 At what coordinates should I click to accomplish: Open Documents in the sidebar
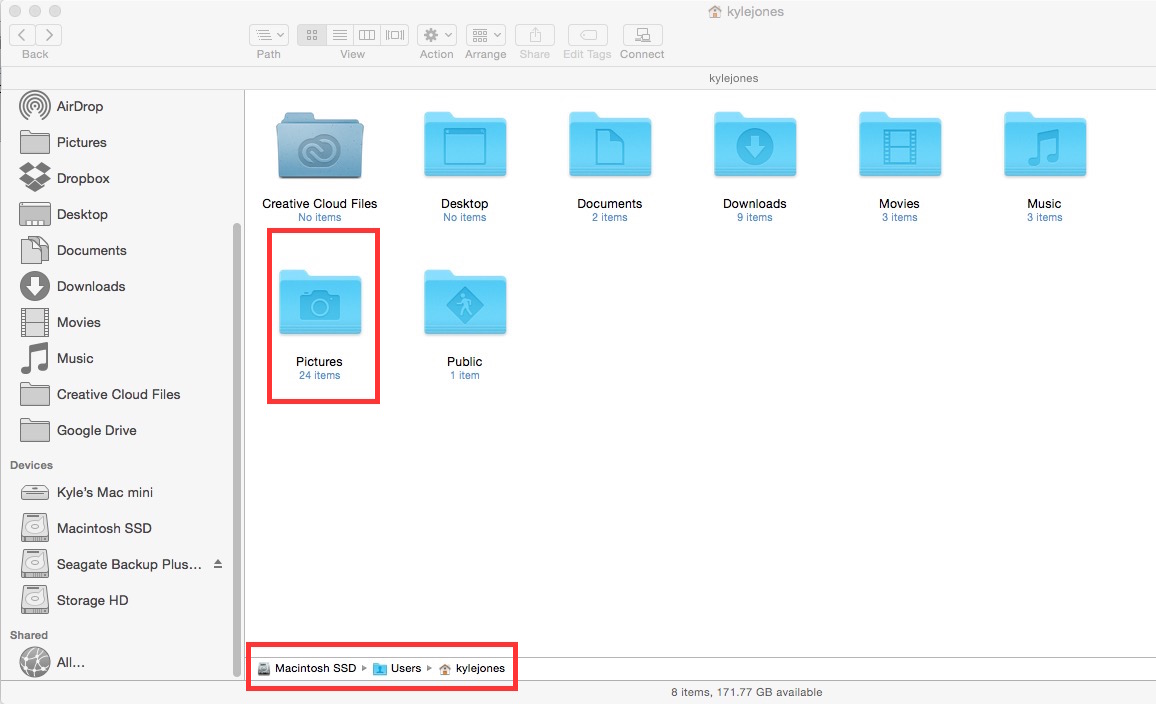point(91,251)
